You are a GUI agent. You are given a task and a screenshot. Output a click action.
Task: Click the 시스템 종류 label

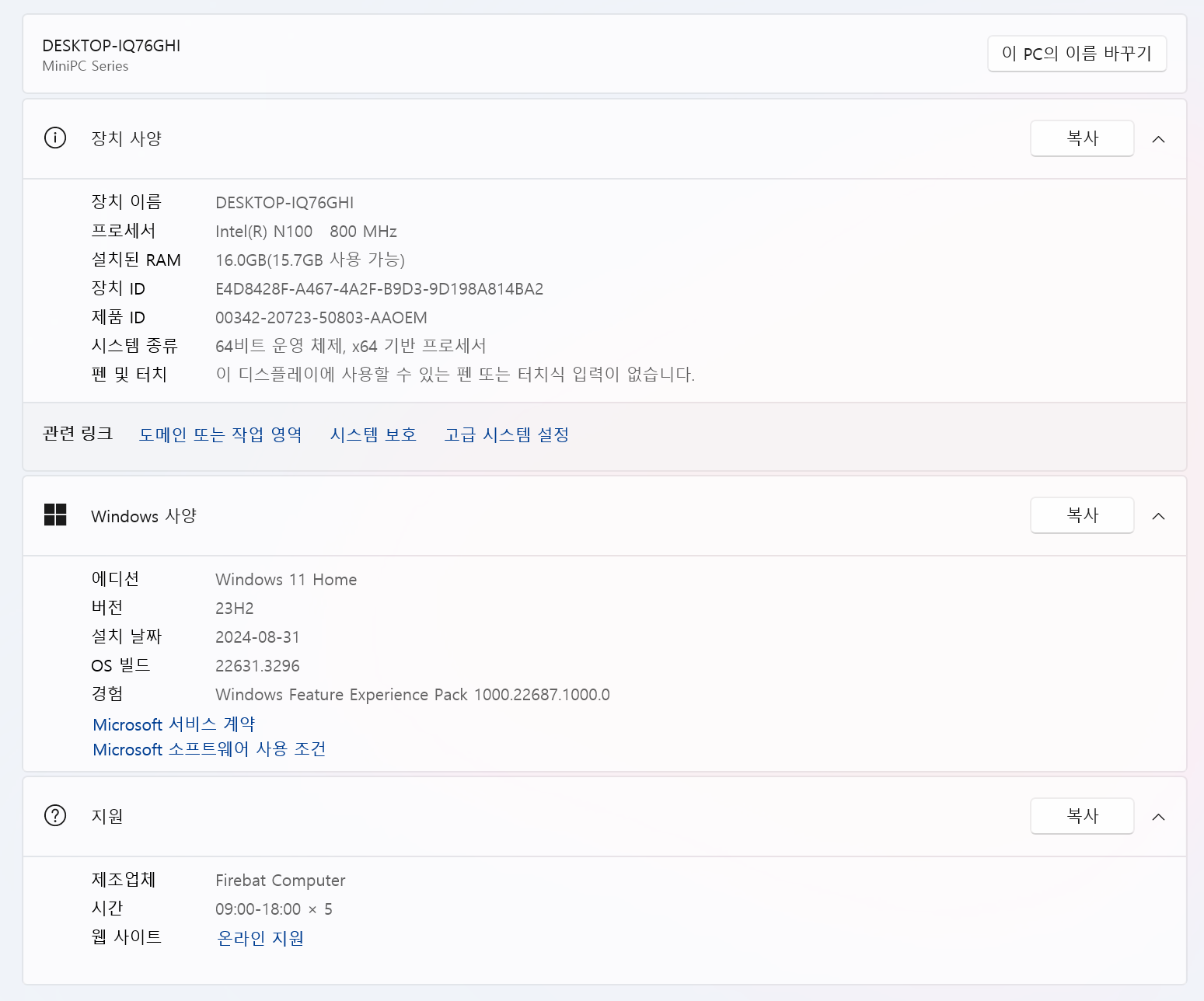134,346
